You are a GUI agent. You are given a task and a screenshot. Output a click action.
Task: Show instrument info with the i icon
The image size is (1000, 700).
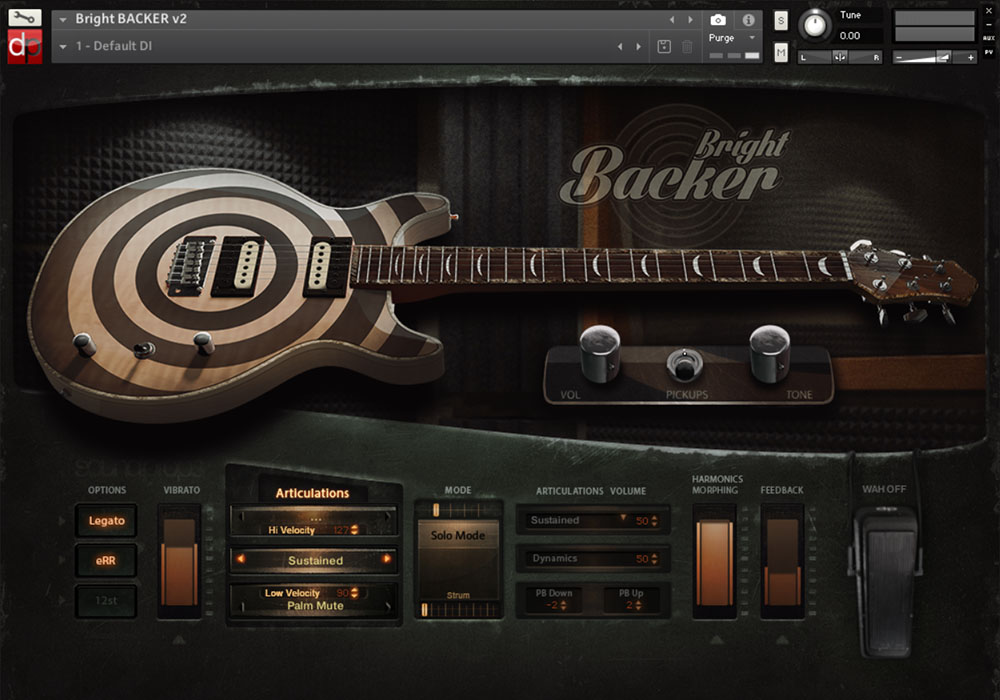coord(749,20)
